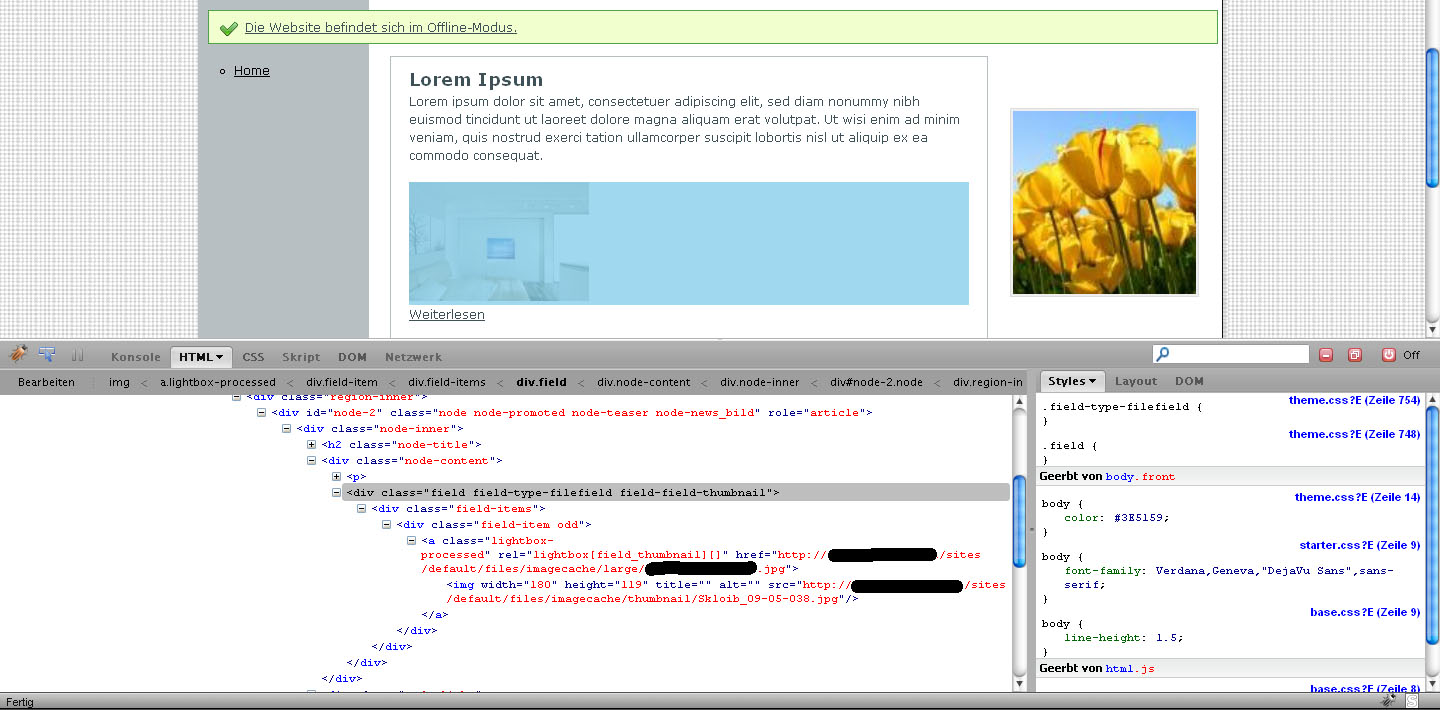Activate the element inspector icon
The width and height of the screenshot is (1440, 710).
[47, 355]
